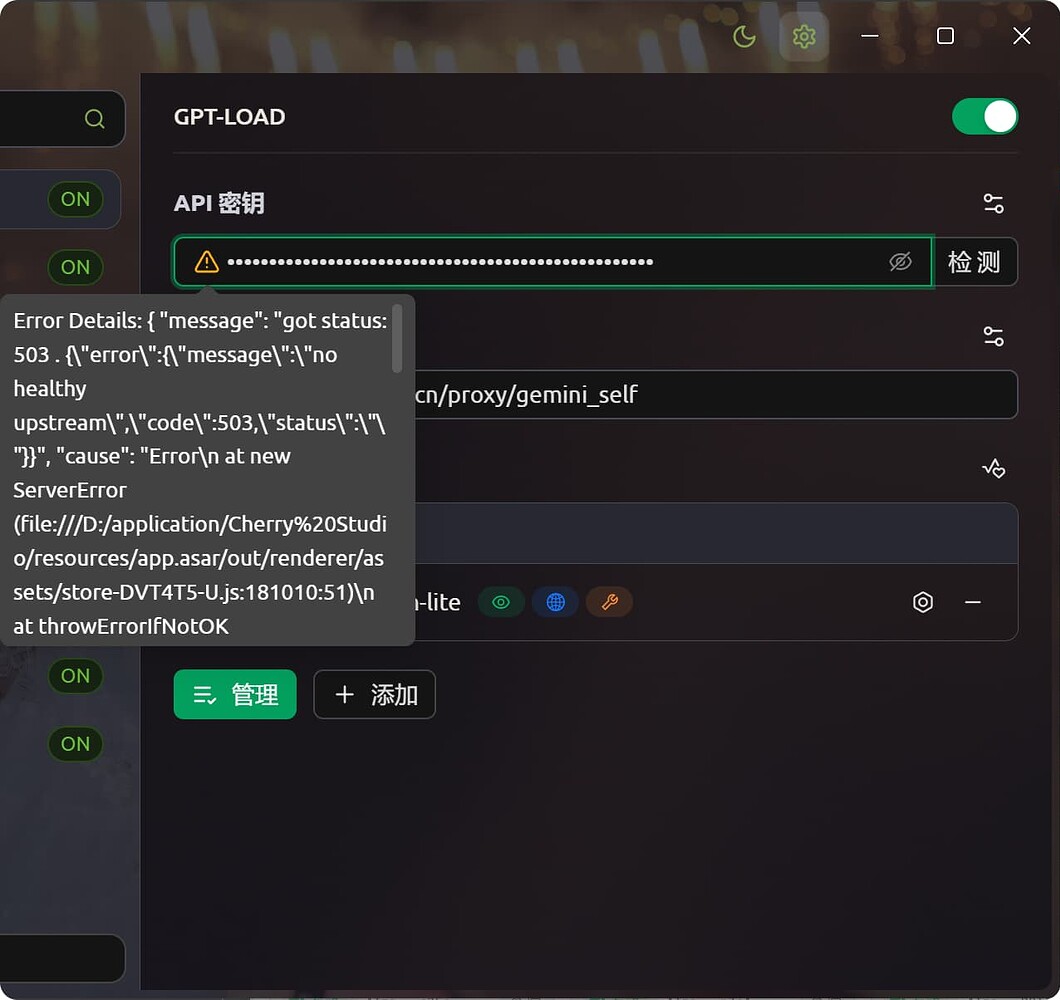1060x1000 pixels.
Task: Focus the masked API key input field
Action: pos(553,262)
